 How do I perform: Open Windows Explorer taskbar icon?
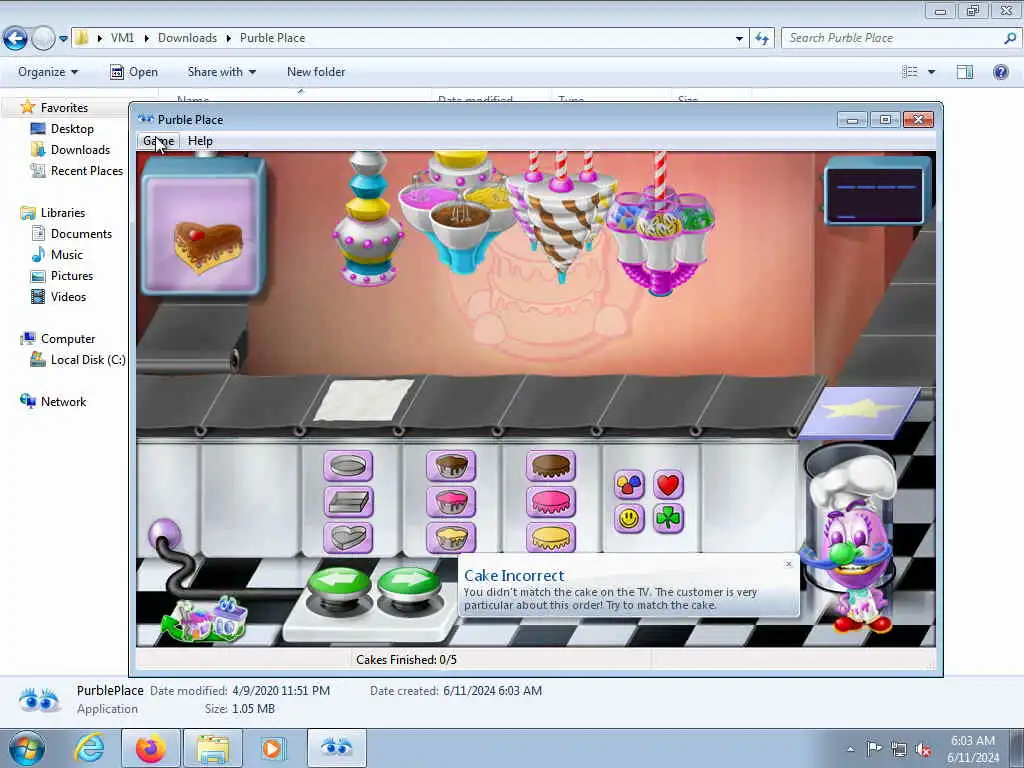click(213, 748)
